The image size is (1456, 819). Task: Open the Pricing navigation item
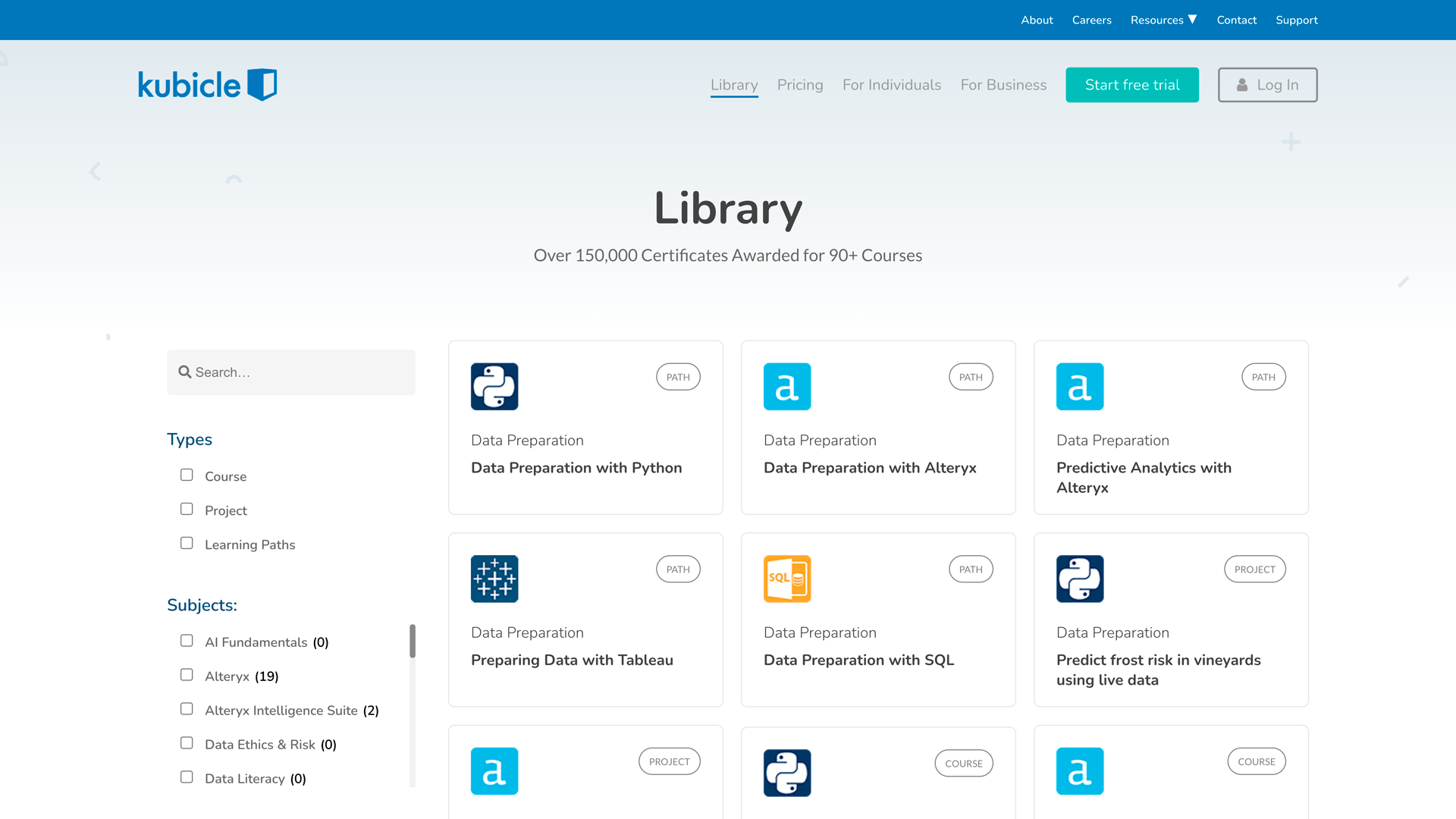[x=800, y=85]
